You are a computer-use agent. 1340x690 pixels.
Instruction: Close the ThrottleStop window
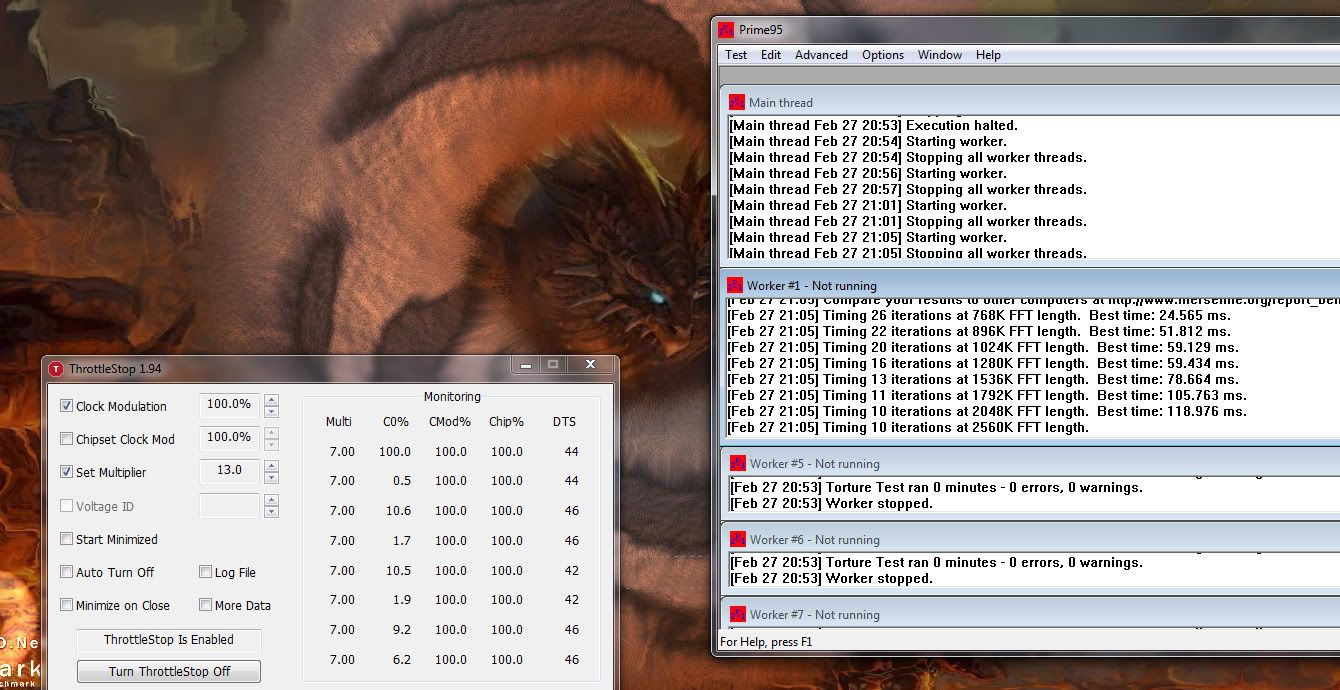pos(590,365)
